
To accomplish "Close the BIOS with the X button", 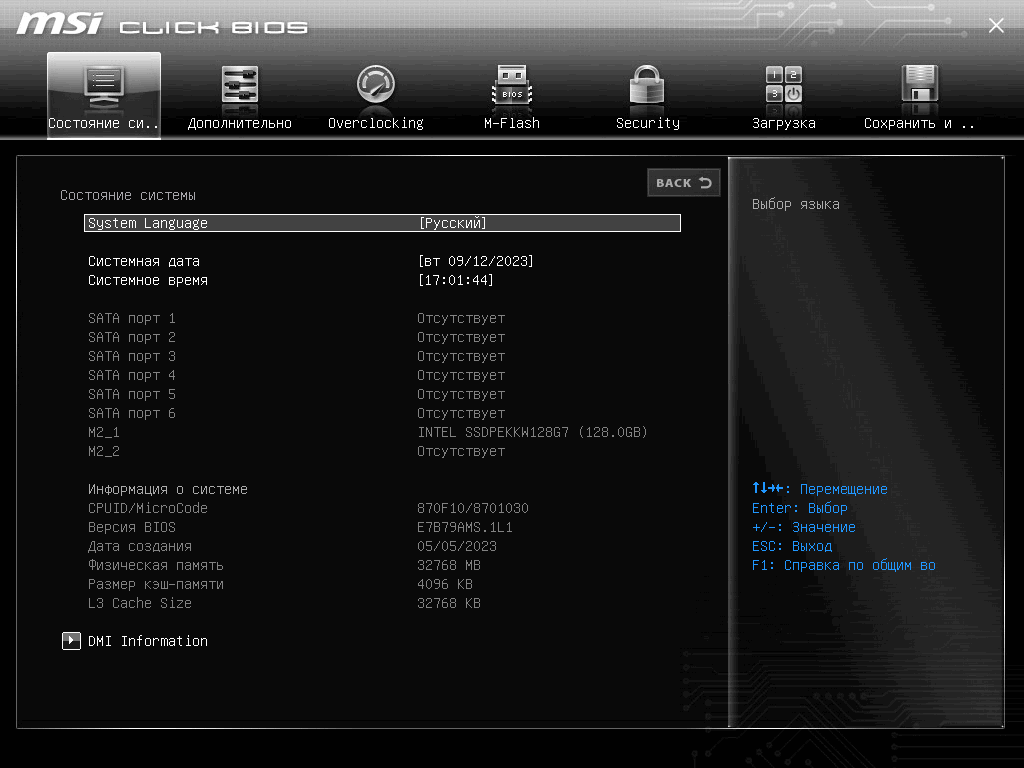I will click(996, 25).
